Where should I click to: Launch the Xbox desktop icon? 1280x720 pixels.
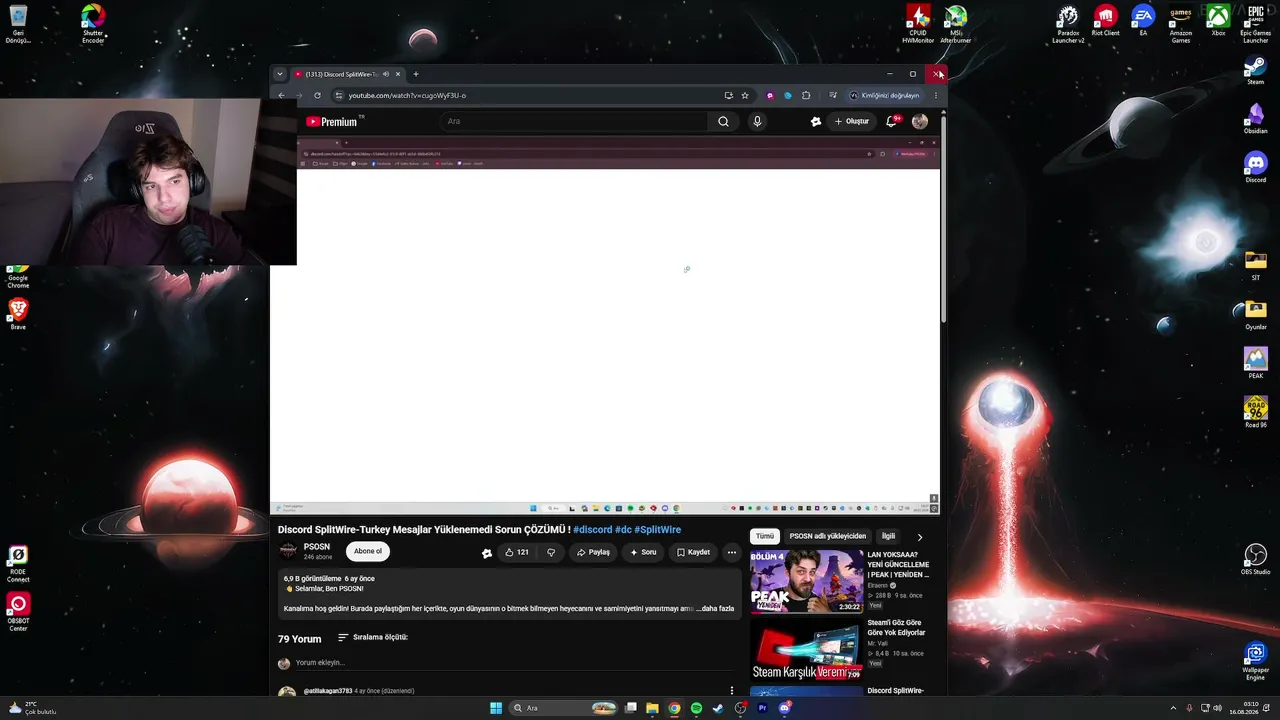point(1218,20)
